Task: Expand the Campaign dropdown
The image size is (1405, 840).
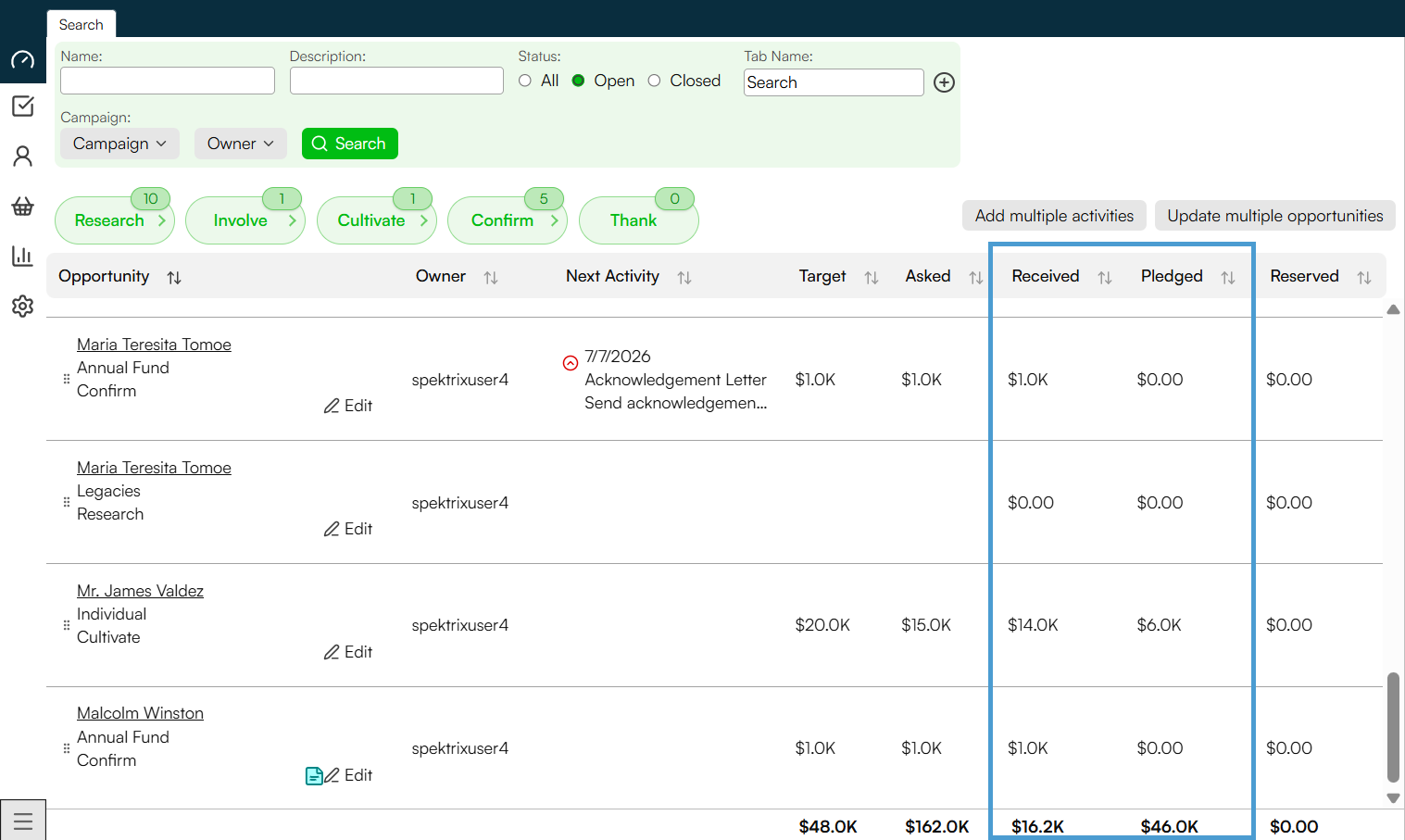Action: tap(120, 144)
